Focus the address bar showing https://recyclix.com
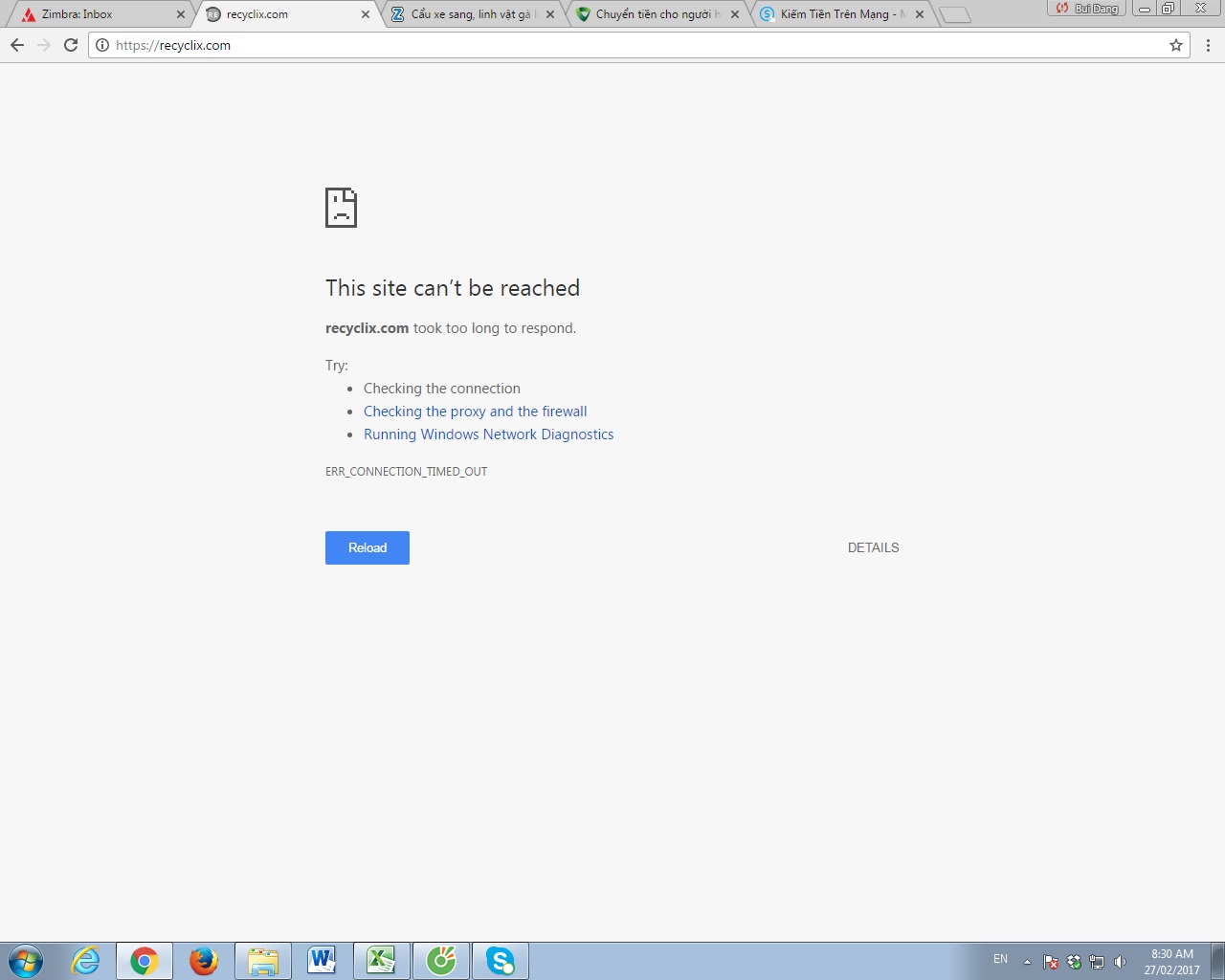 pyautogui.click(x=639, y=45)
